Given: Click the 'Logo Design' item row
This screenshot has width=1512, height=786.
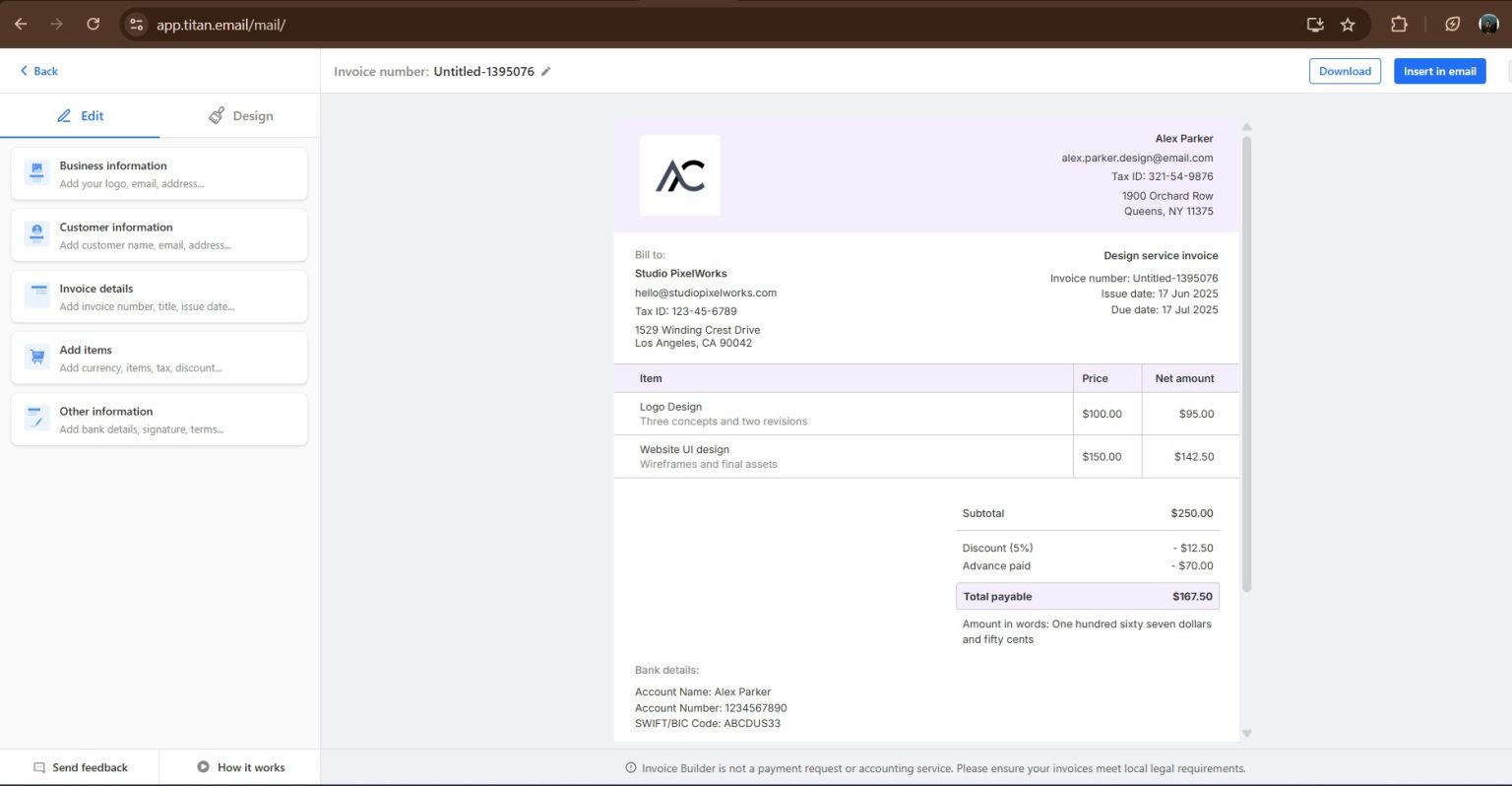Looking at the screenshot, I should point(926,414).
